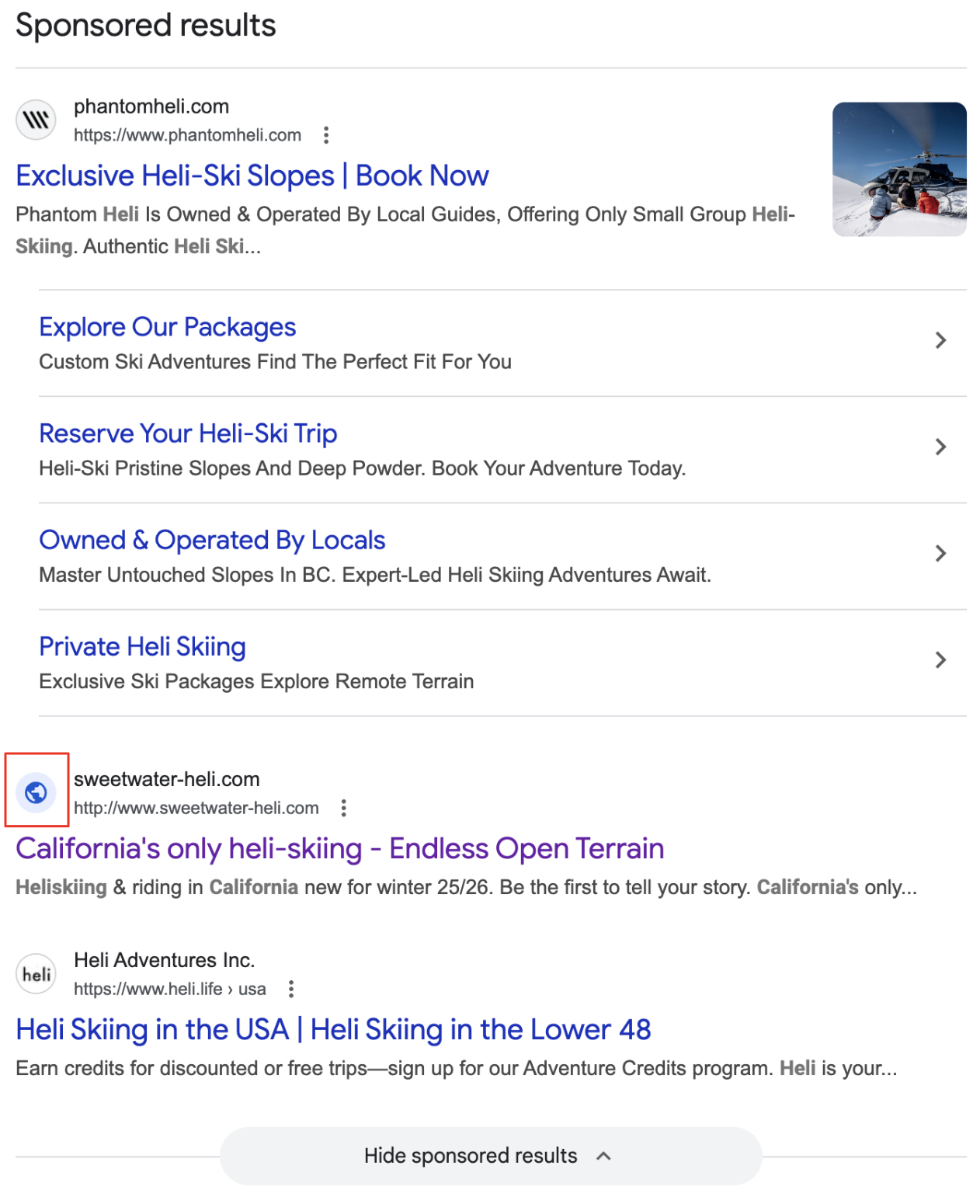Click the helicopter ad thumbnail image
980x1204 pixels.
pos(898,169)
